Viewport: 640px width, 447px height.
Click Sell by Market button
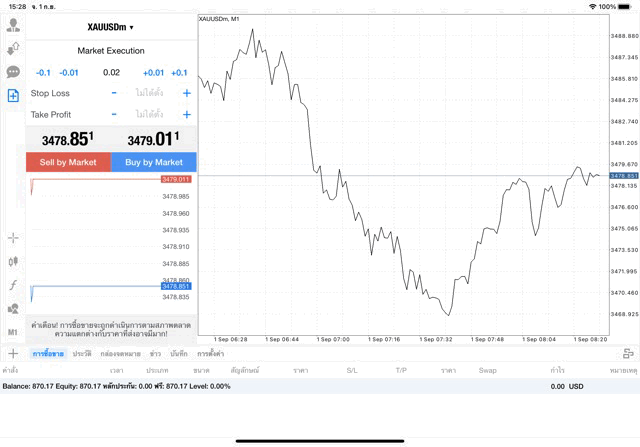coord(68,162)
